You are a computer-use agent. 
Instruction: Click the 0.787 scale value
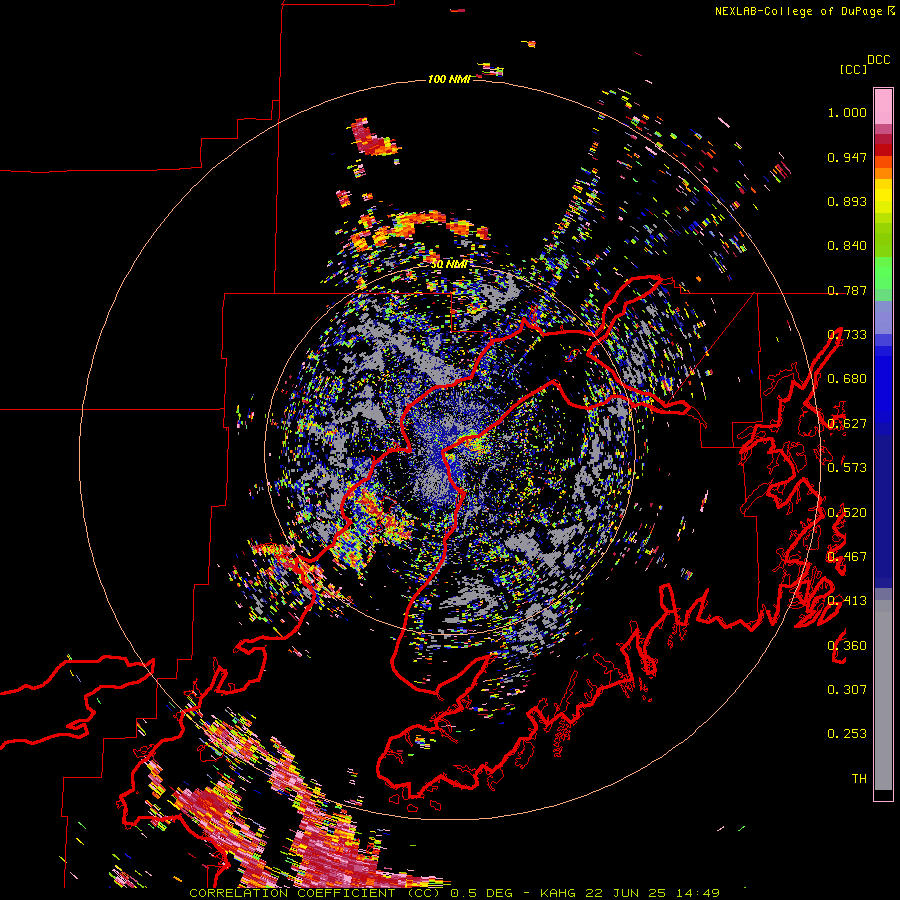click(x=847, y=290)
